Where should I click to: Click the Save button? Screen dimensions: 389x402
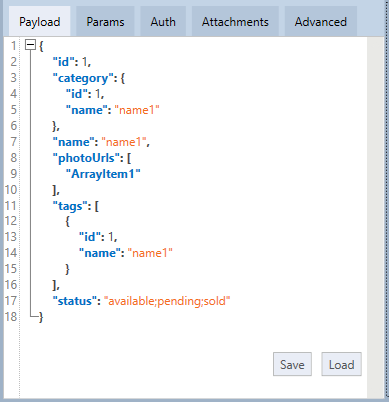point(292,364)
